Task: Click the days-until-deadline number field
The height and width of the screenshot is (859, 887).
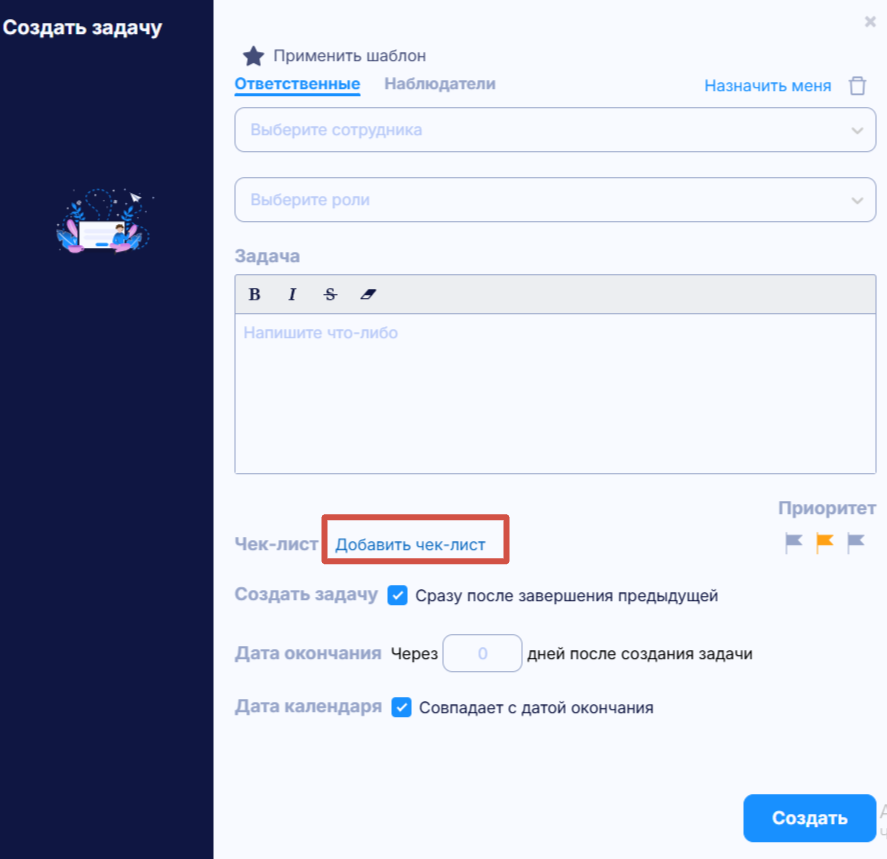Action: (482, 653)
